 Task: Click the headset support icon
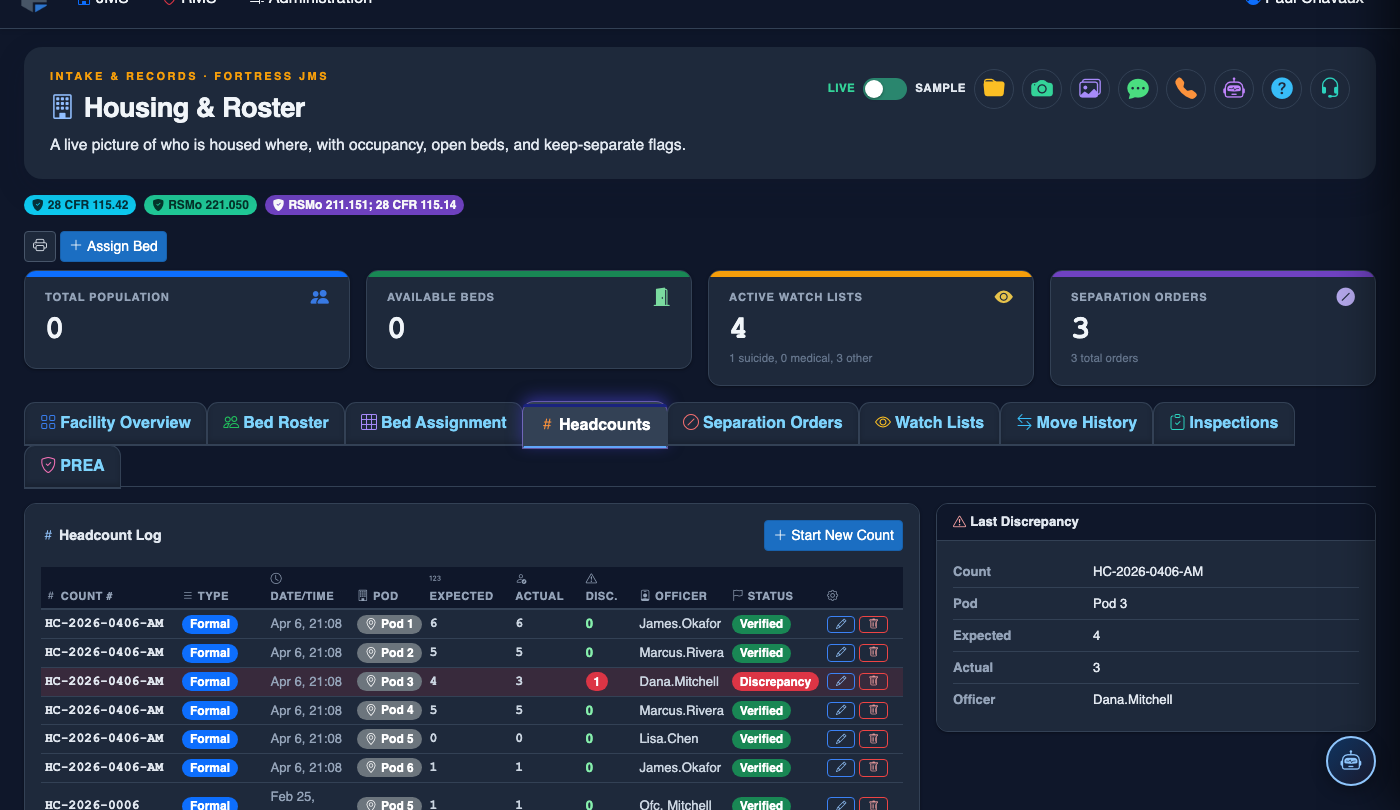[x=1329, y=88]
